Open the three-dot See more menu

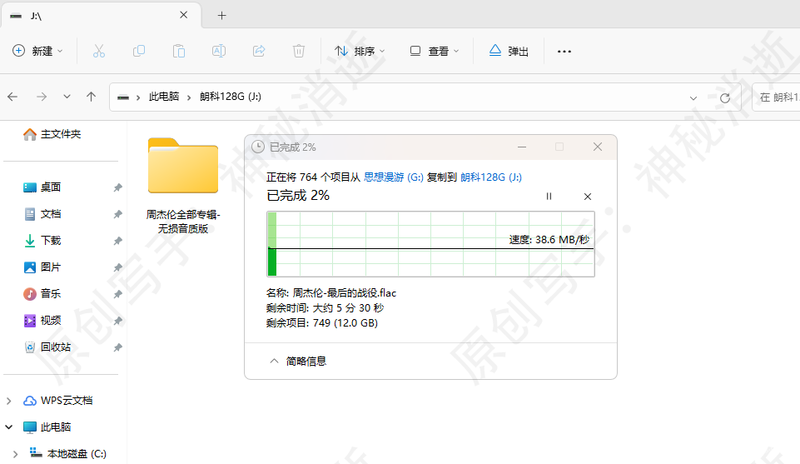click(x=564, y=51)
